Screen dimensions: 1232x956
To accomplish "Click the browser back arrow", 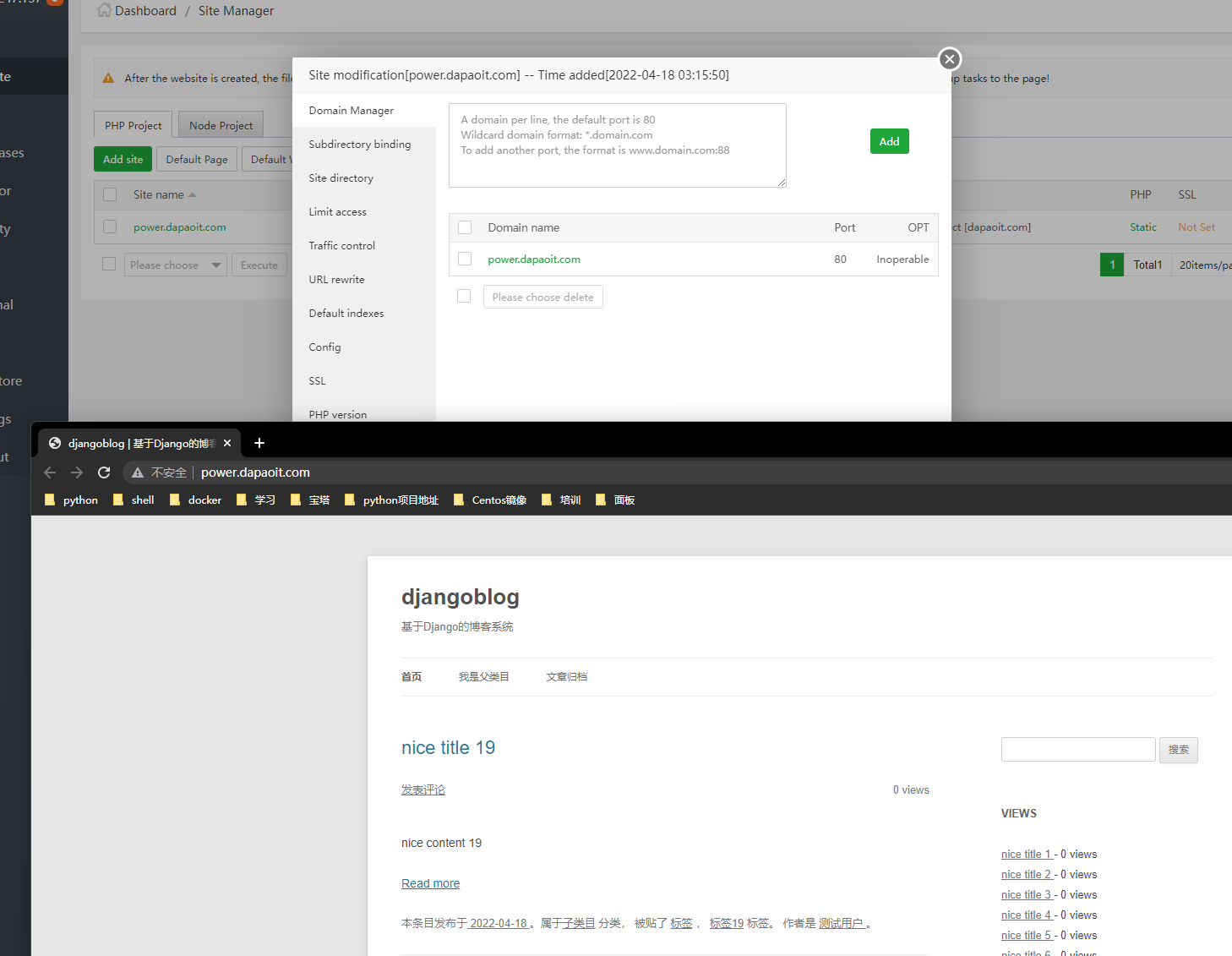I will [50, 473].
